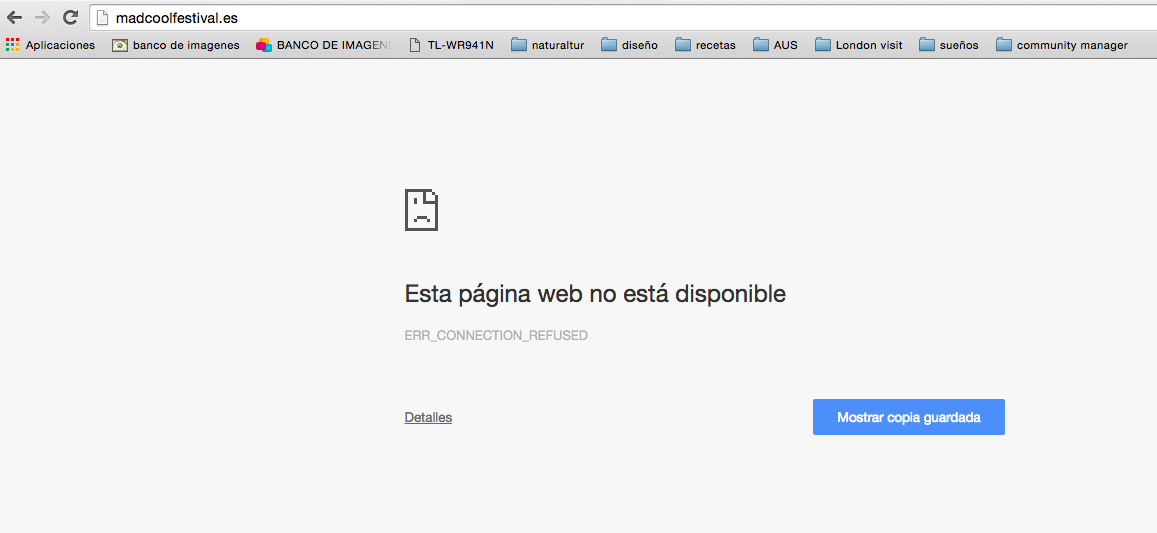Open the AUS bookmark folder
This screenshot has width=1157, height=533.
[776, 45]
